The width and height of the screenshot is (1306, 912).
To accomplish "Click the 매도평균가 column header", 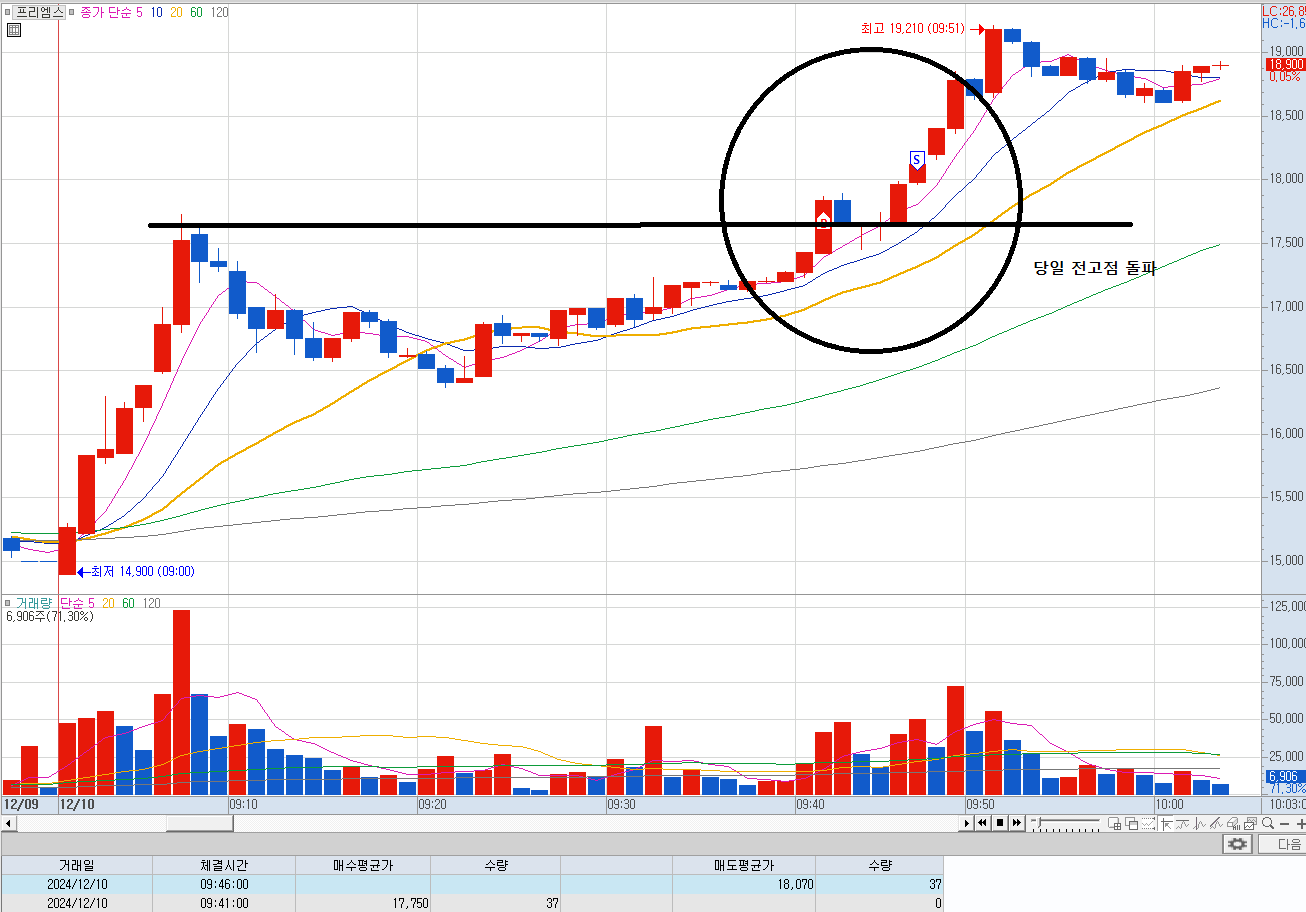I will click(x=744, y=866).
